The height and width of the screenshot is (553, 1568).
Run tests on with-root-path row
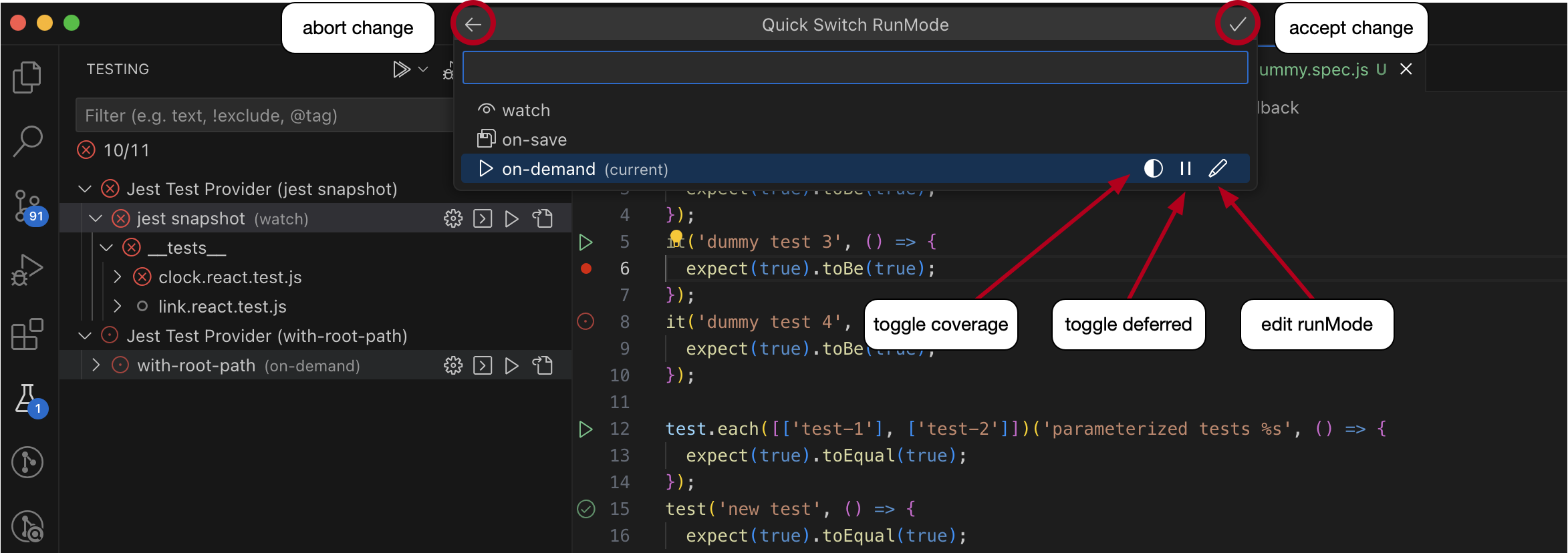click(x=512, y=365)
